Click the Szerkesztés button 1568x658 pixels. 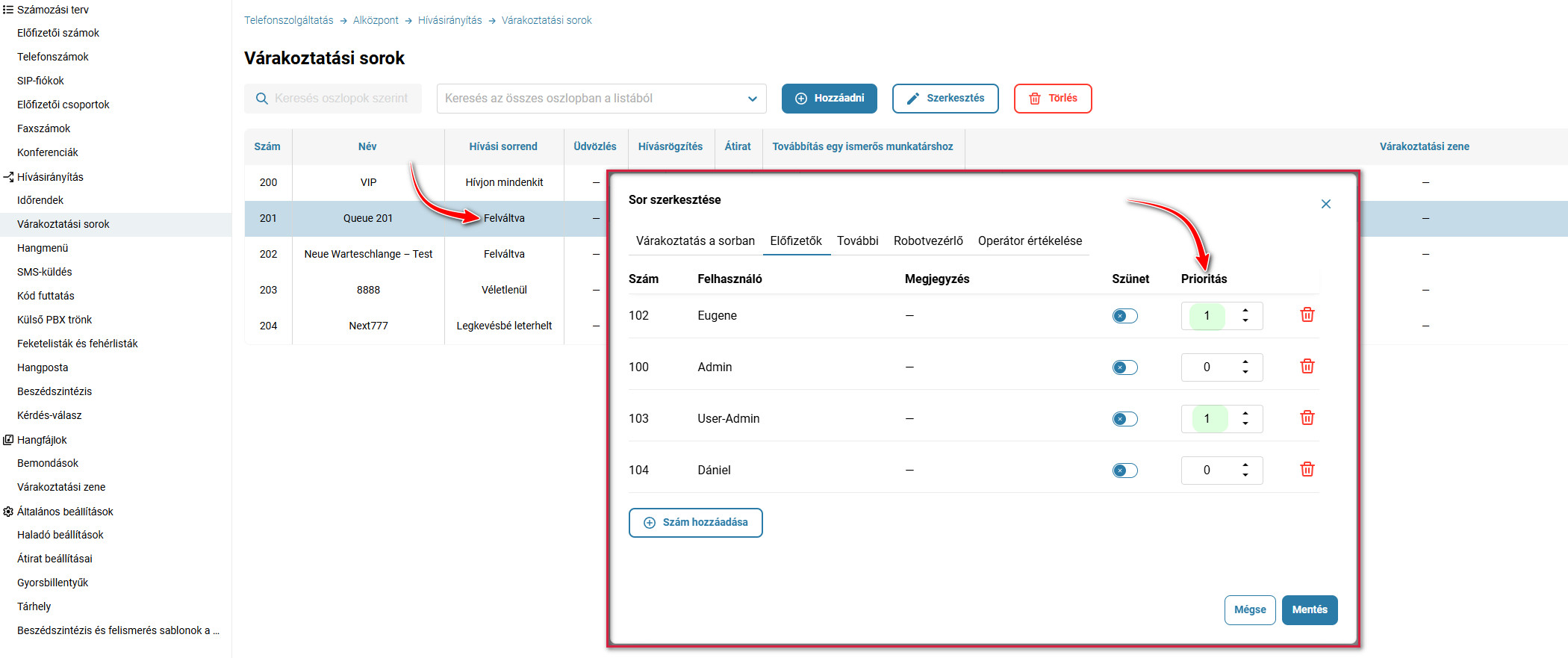tap(945, 99)
